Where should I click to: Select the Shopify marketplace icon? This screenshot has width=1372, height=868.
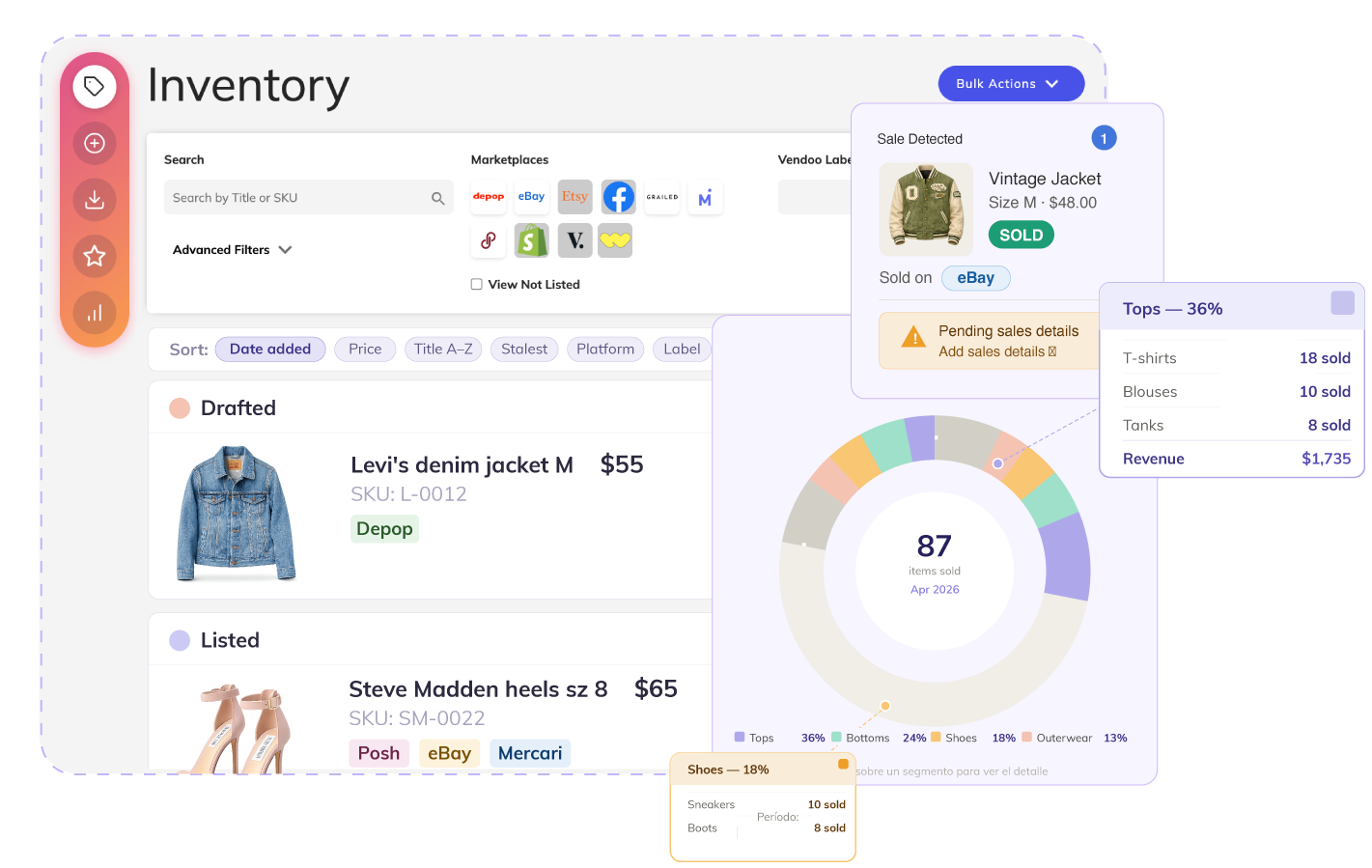tap(532, 240)
